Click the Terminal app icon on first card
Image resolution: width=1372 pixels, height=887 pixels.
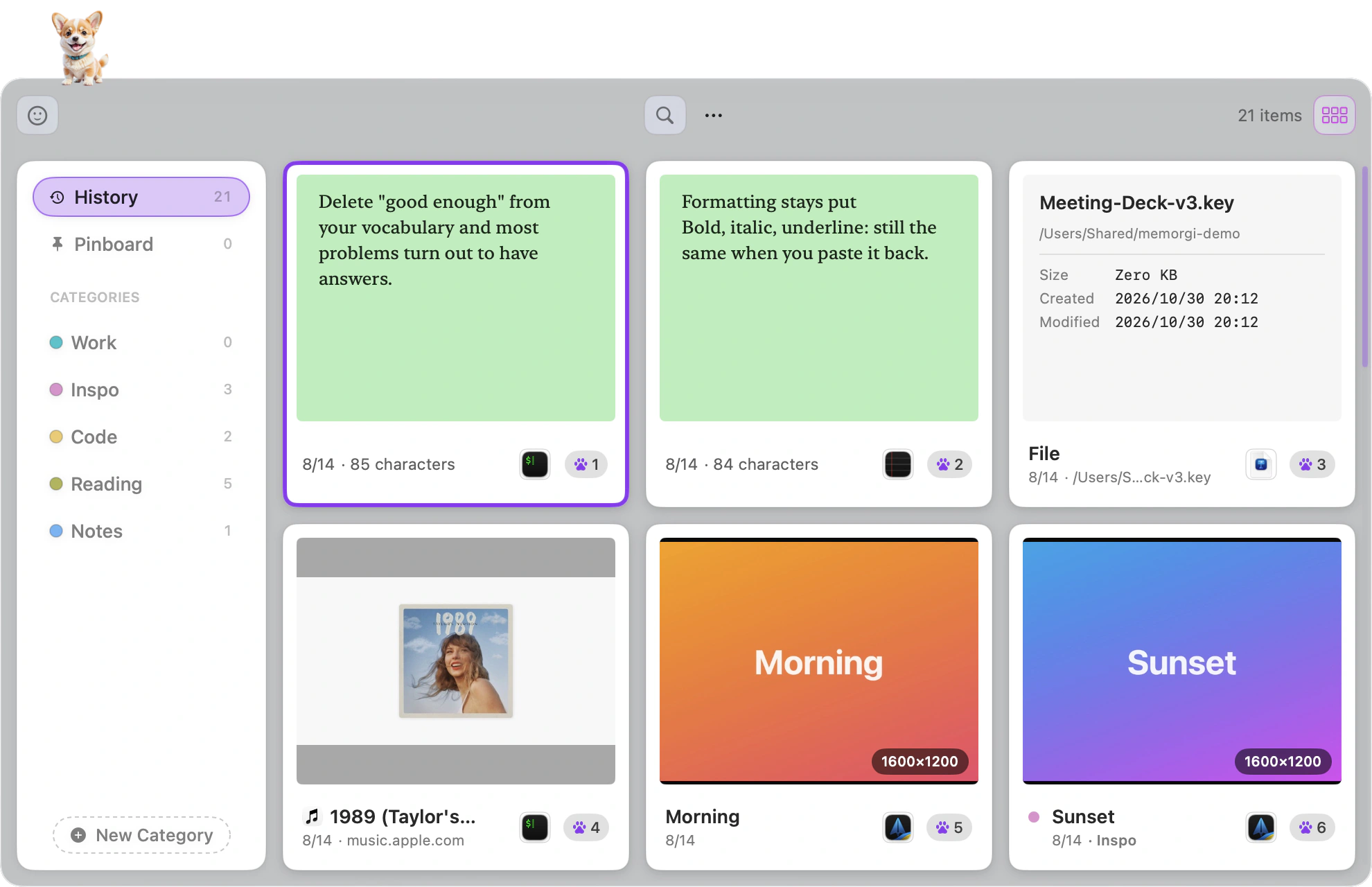click(534, 464)
